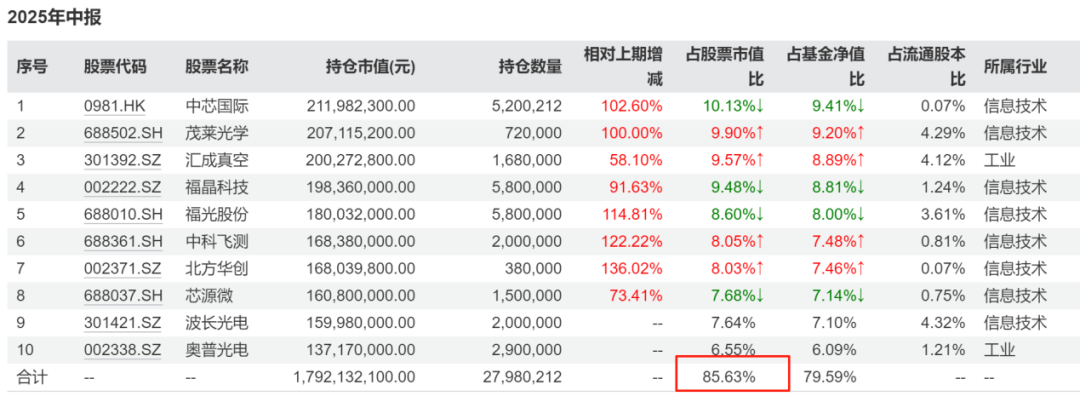Click the 持仓数量 column header

(x=530, y=67)
